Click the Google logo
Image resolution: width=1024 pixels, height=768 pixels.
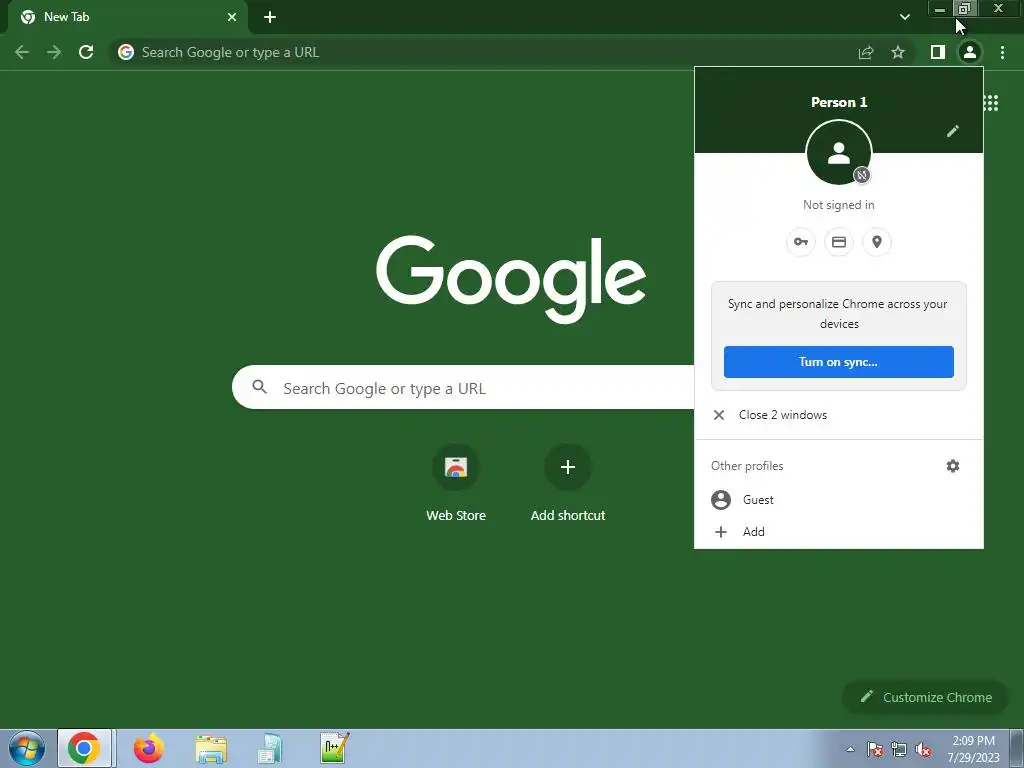(511, 279)
